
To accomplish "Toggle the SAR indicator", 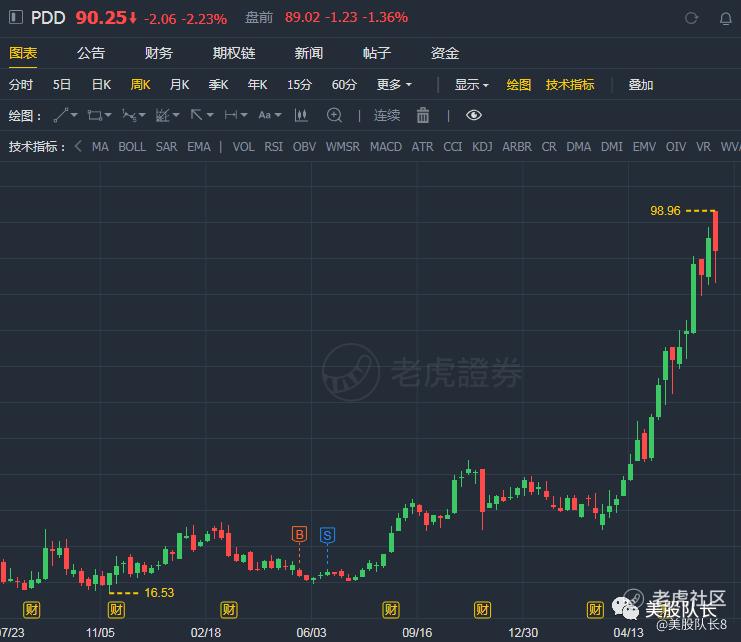I will [166, 147].
